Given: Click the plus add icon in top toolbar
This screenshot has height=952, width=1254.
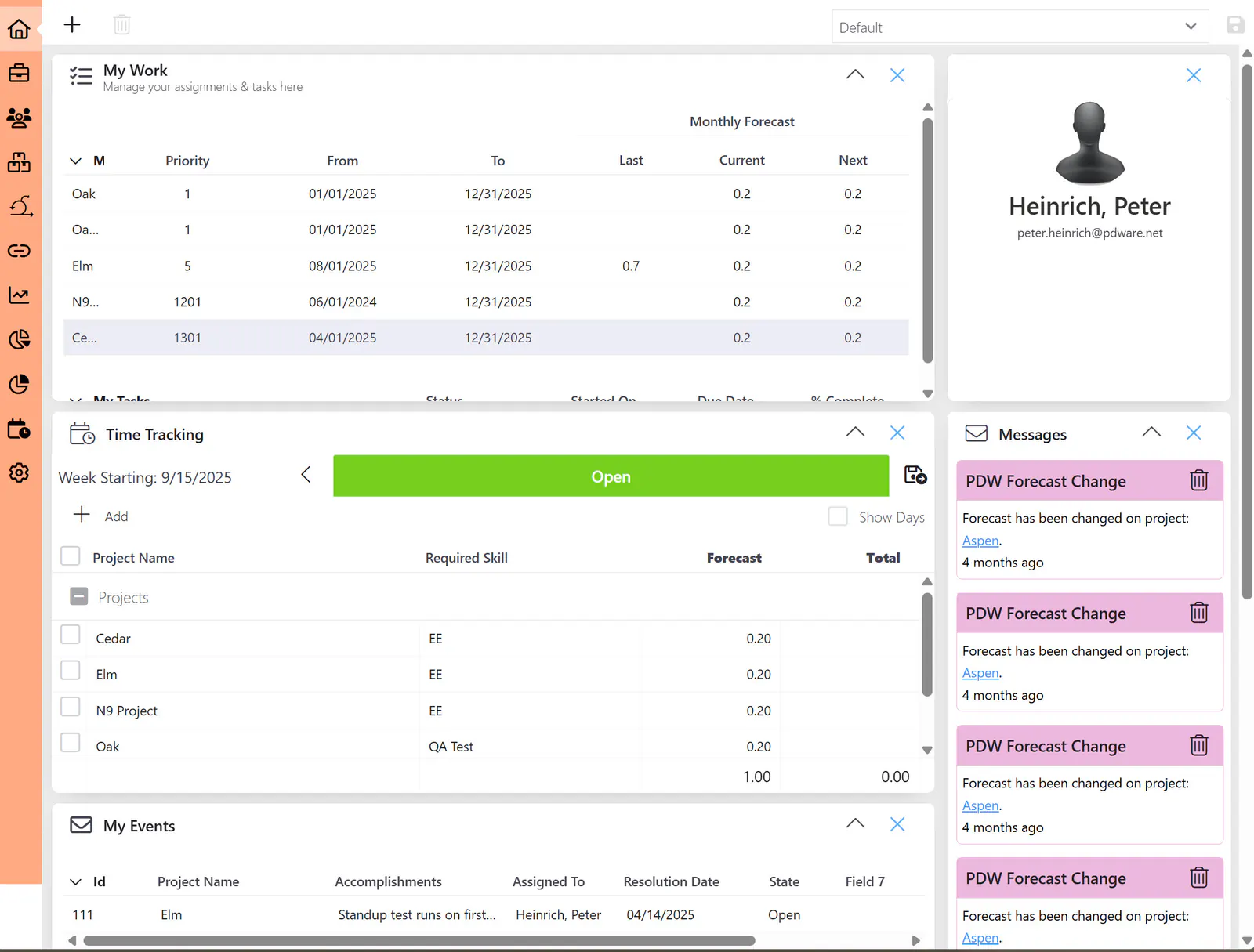Looking at the screenshot, I should coord(72,24).
